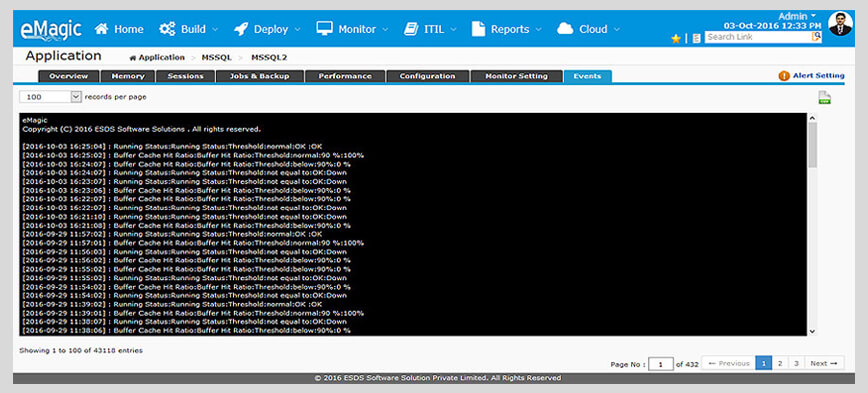Open the Sessions tab
868x393 pixels.
point(185,76)
